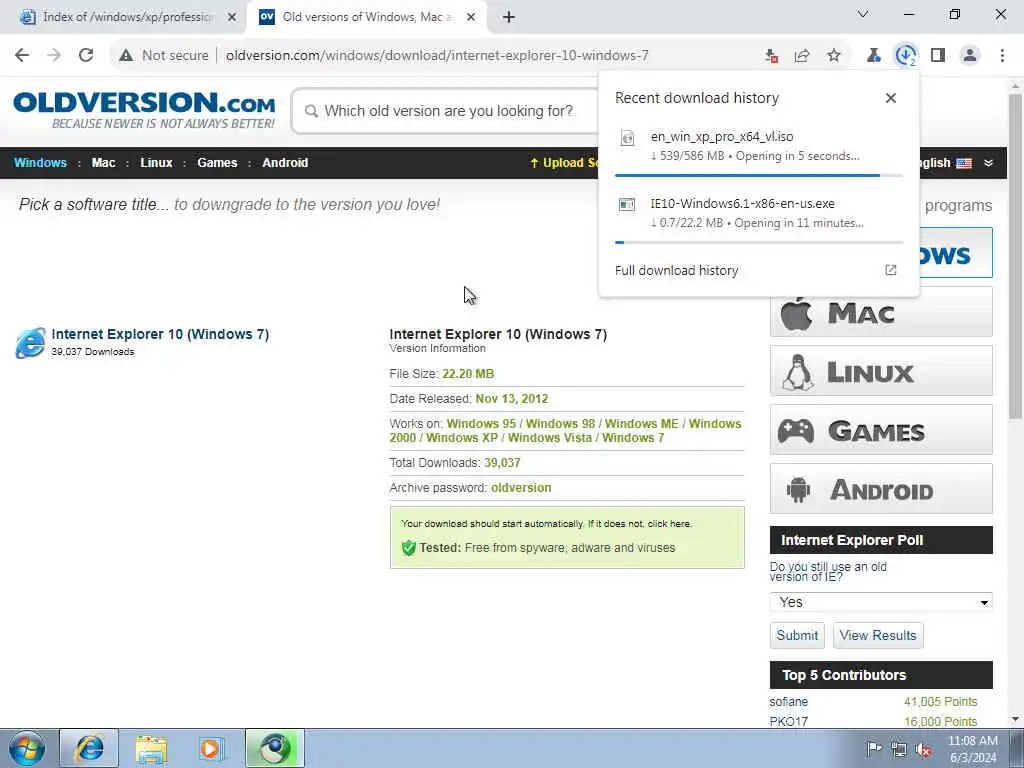The width and height of the screenshot is (1024, 768).
Task: Click the Internet Explorer logo icon
Action: click(x=30, y=343)
